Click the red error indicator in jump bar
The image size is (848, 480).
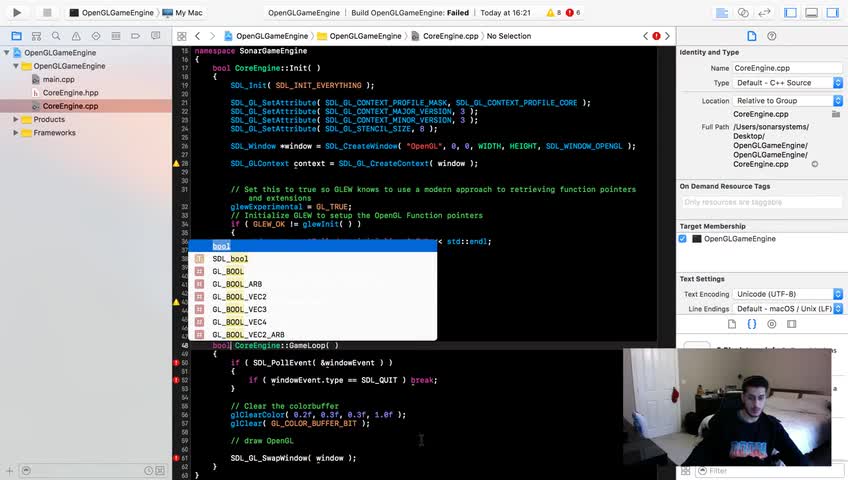[656, 36]
